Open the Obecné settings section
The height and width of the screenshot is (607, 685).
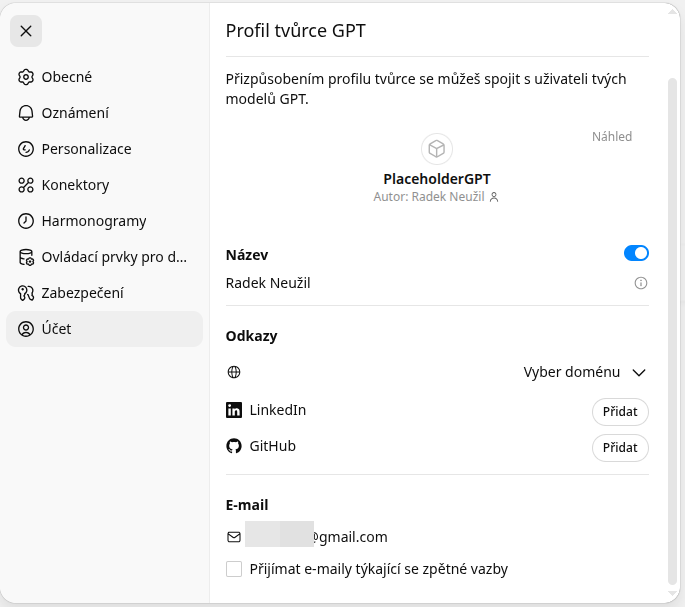(x=67, y=77)
